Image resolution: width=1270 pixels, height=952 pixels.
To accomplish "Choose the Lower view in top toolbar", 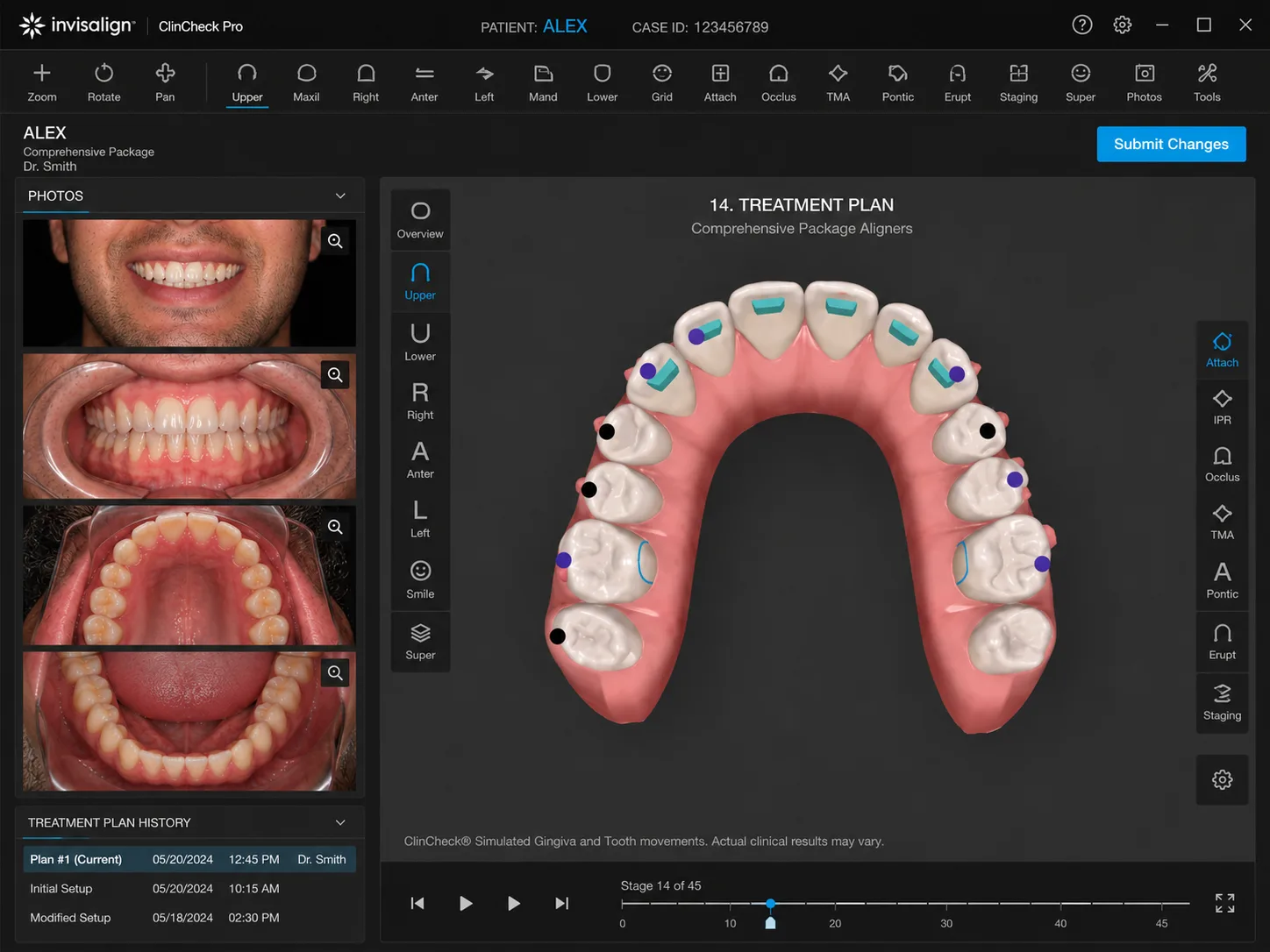I will (602, 82).
